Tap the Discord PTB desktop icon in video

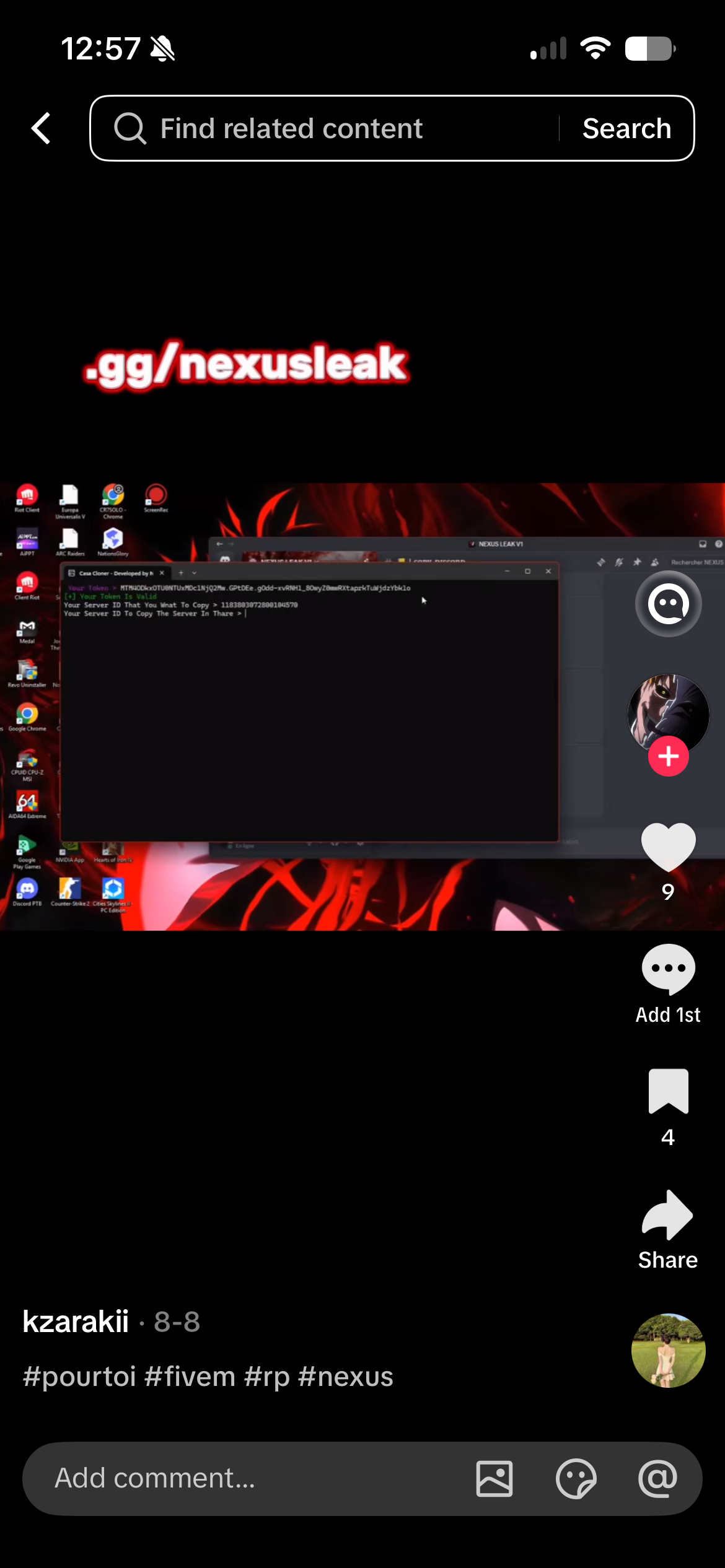[27, 893]
